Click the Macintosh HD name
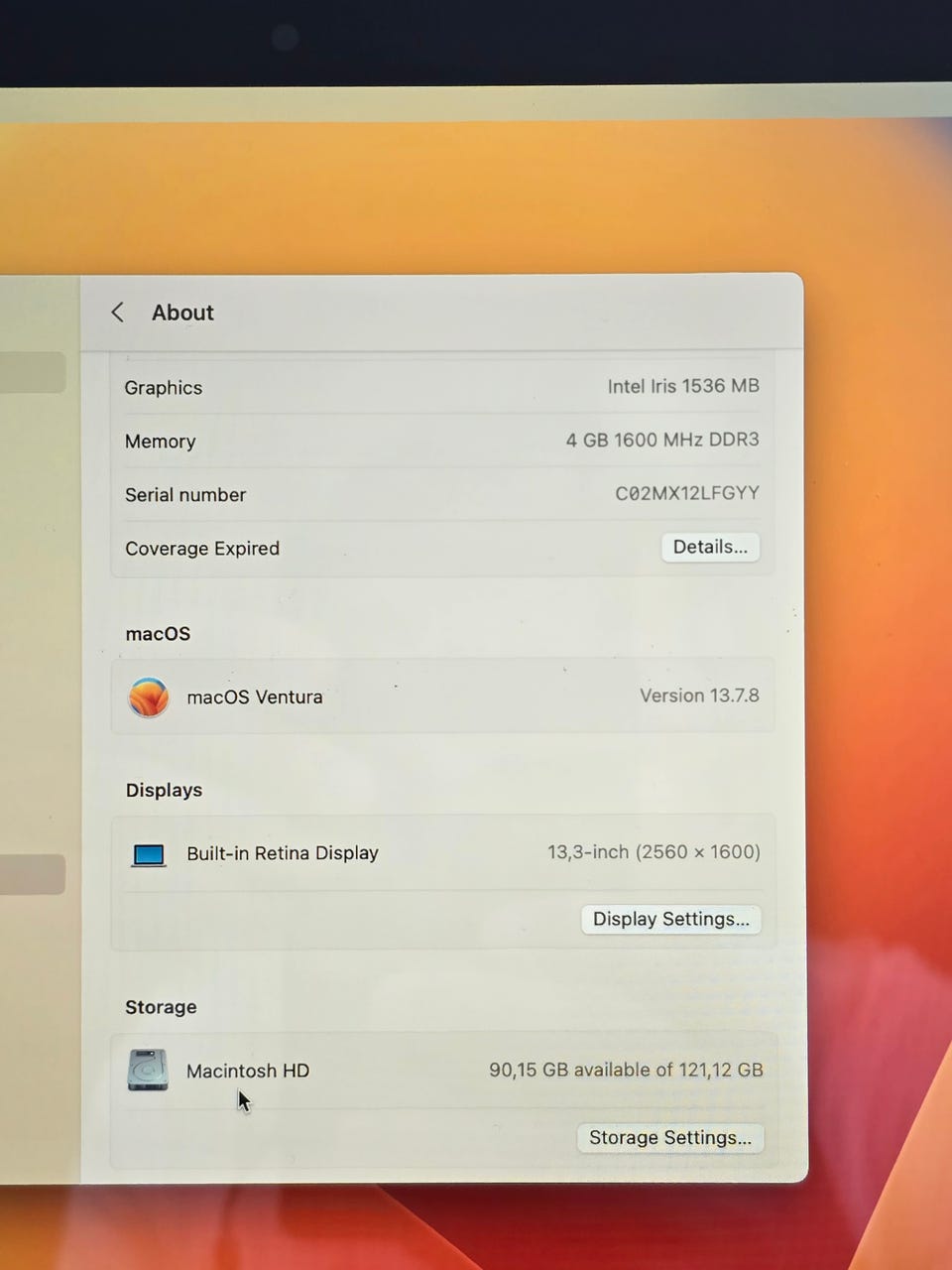 248,1072
